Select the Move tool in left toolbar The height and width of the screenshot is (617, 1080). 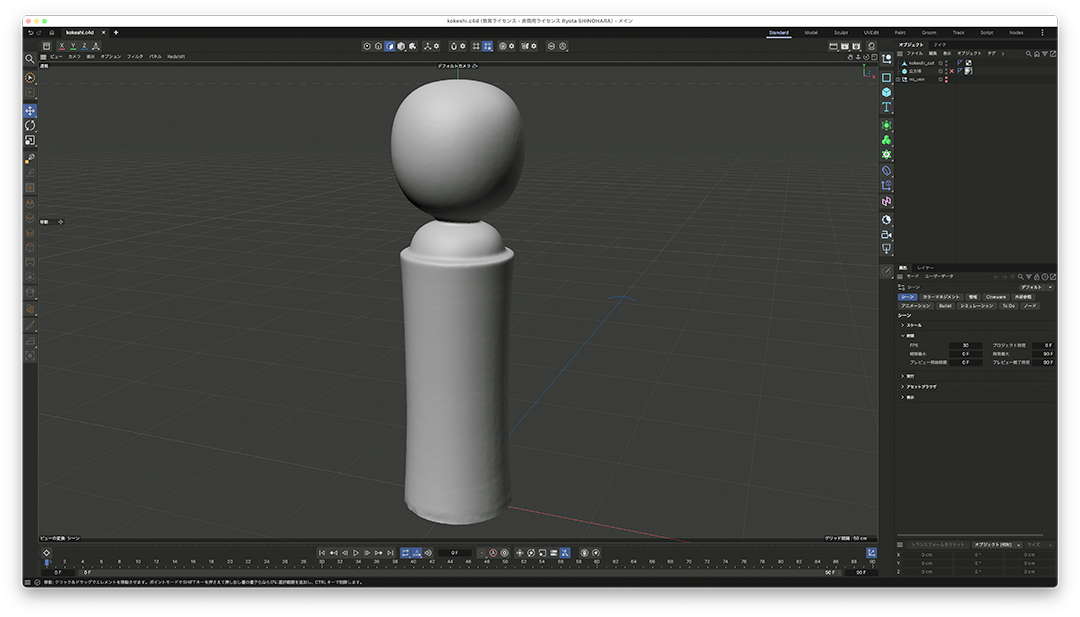pyautogui.click(x=30, y=111)
